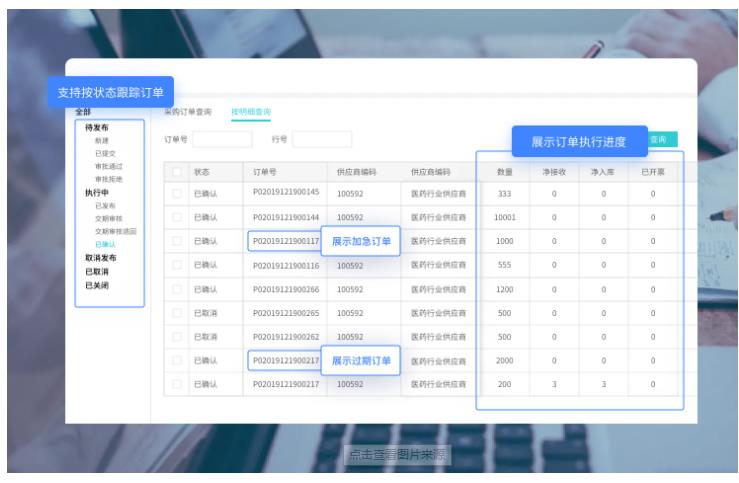Open the 按明细查询 tab

250,112
